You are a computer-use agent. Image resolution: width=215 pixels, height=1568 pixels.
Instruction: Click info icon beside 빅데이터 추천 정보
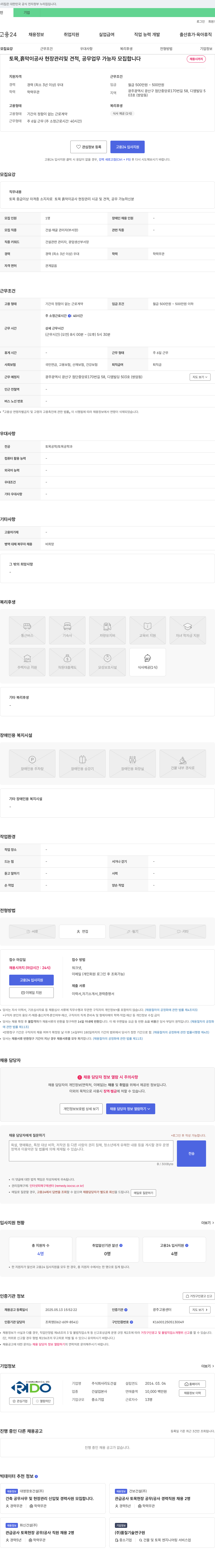(37, 1477)
